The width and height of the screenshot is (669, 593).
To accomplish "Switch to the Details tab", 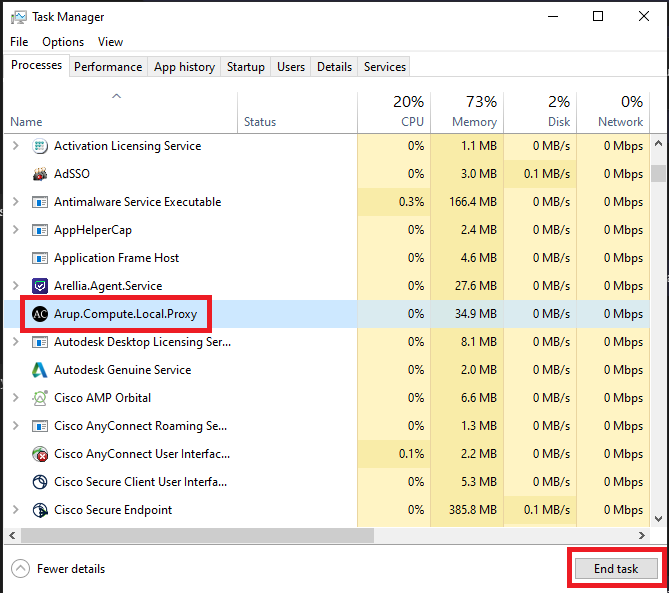I will coord(334,67).
